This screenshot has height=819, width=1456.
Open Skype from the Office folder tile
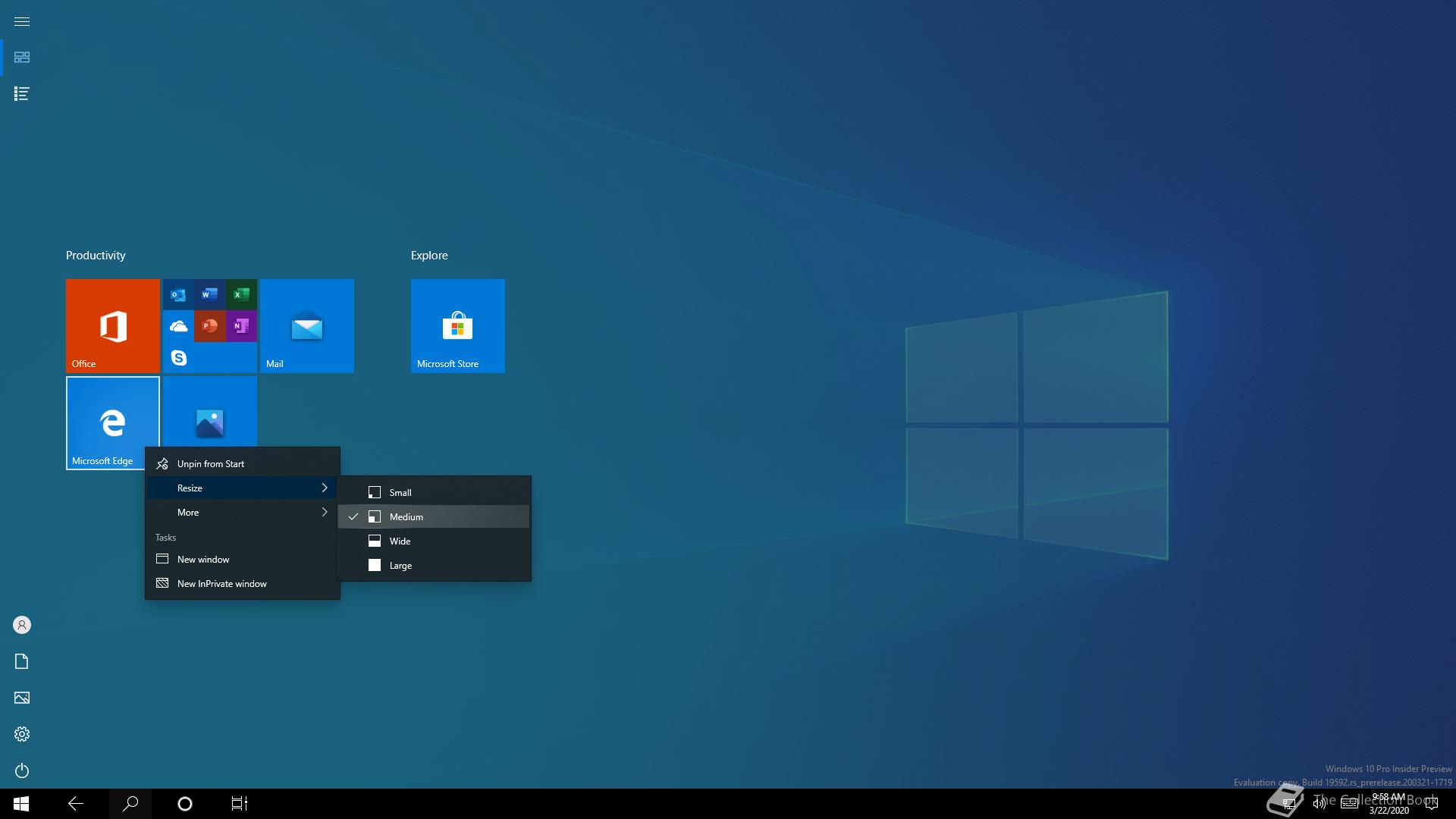pyautogui.click(x=178, y=357)
